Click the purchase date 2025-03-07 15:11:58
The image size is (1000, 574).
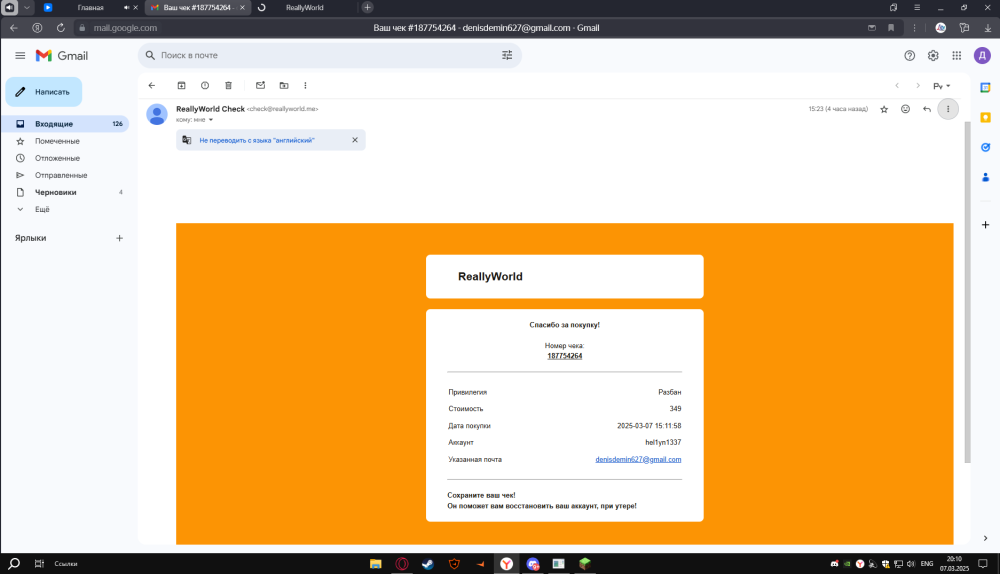coord(649,425)
